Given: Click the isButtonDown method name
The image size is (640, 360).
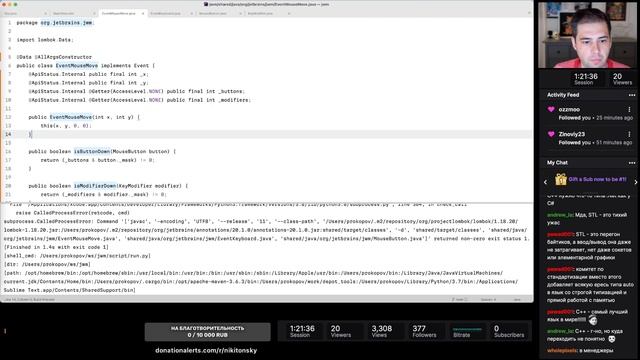Looking at the screenshot, I should click(x=92, y=151).
